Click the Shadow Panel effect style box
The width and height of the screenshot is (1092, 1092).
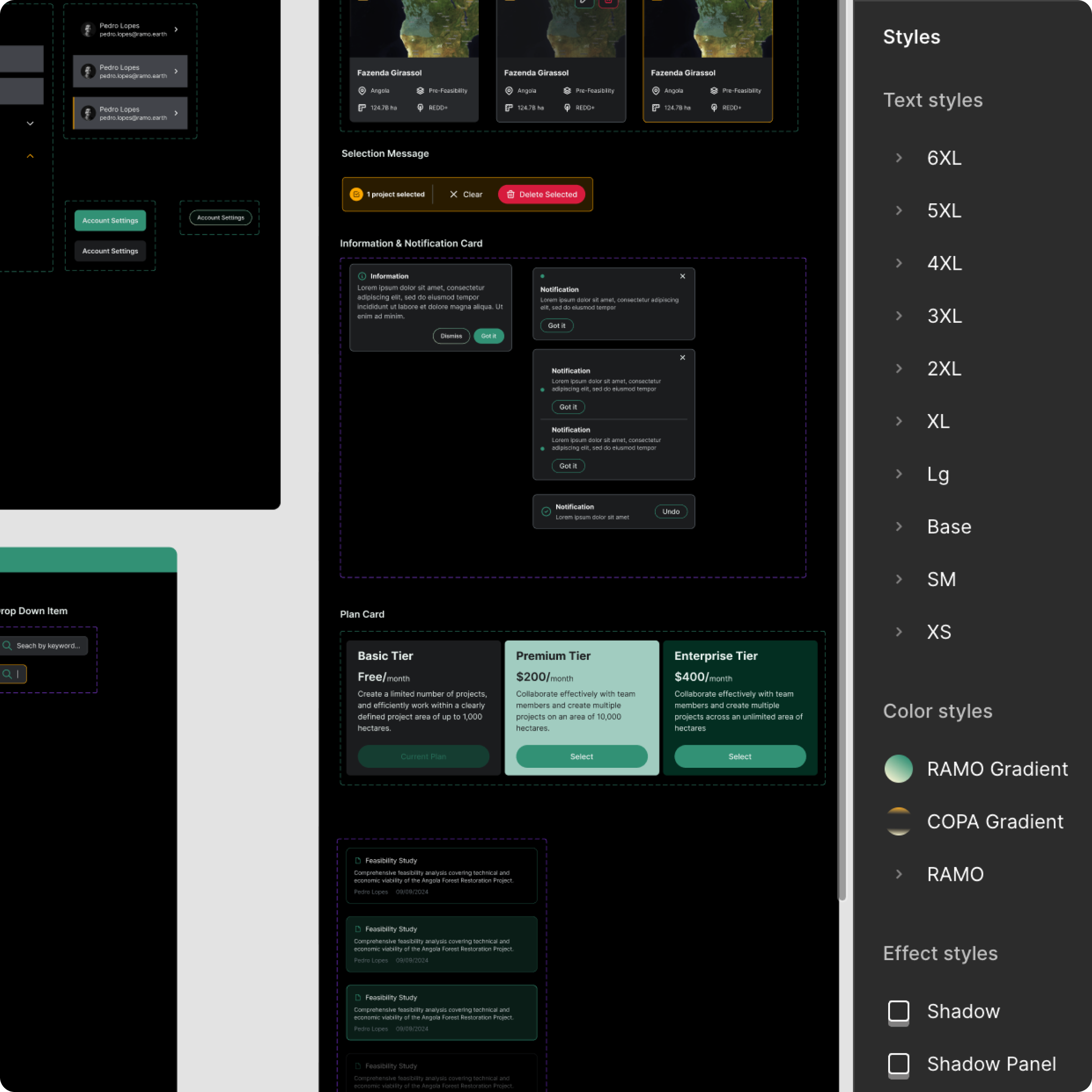click(898, 1064)
